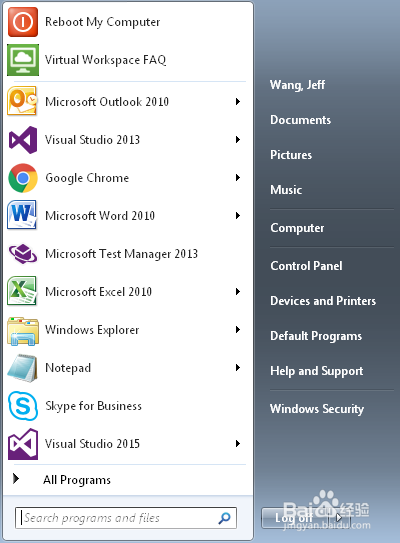Open Help and Support

coord(317,371)
